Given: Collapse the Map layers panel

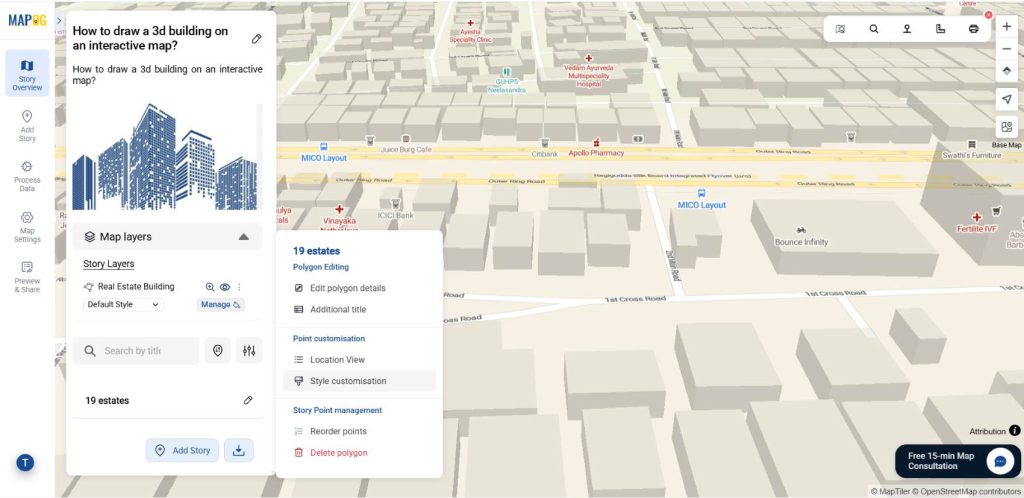Looking at the screenshot, I should 243,237.
